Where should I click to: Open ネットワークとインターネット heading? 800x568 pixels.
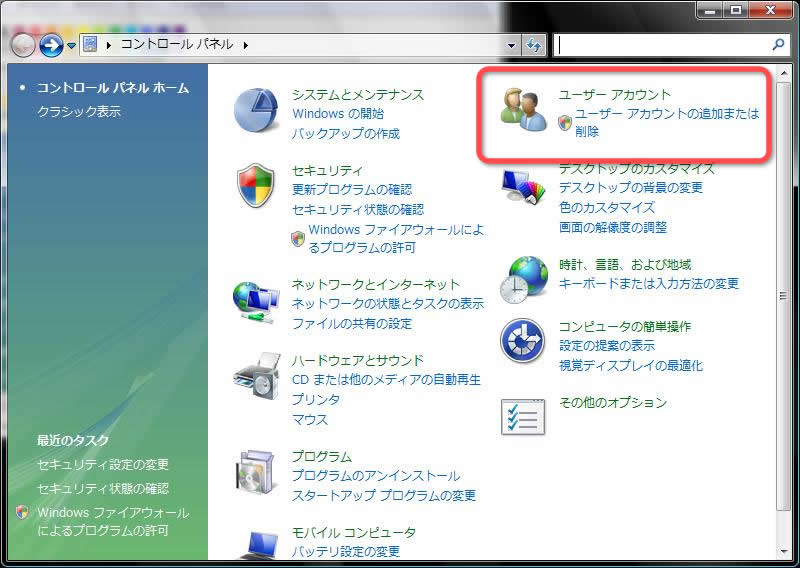tap(376, 284)
